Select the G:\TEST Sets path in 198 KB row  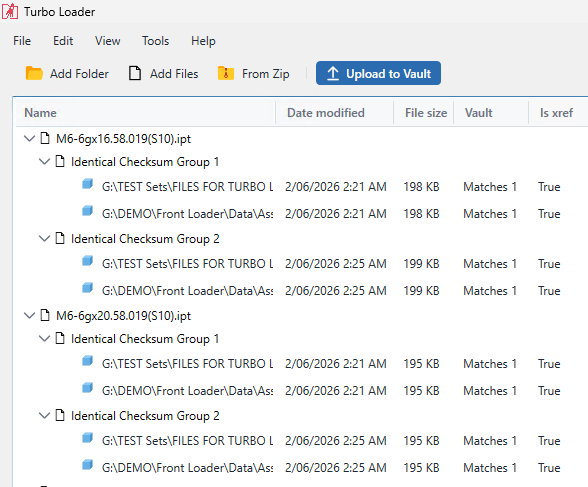[x=188, y=186]
